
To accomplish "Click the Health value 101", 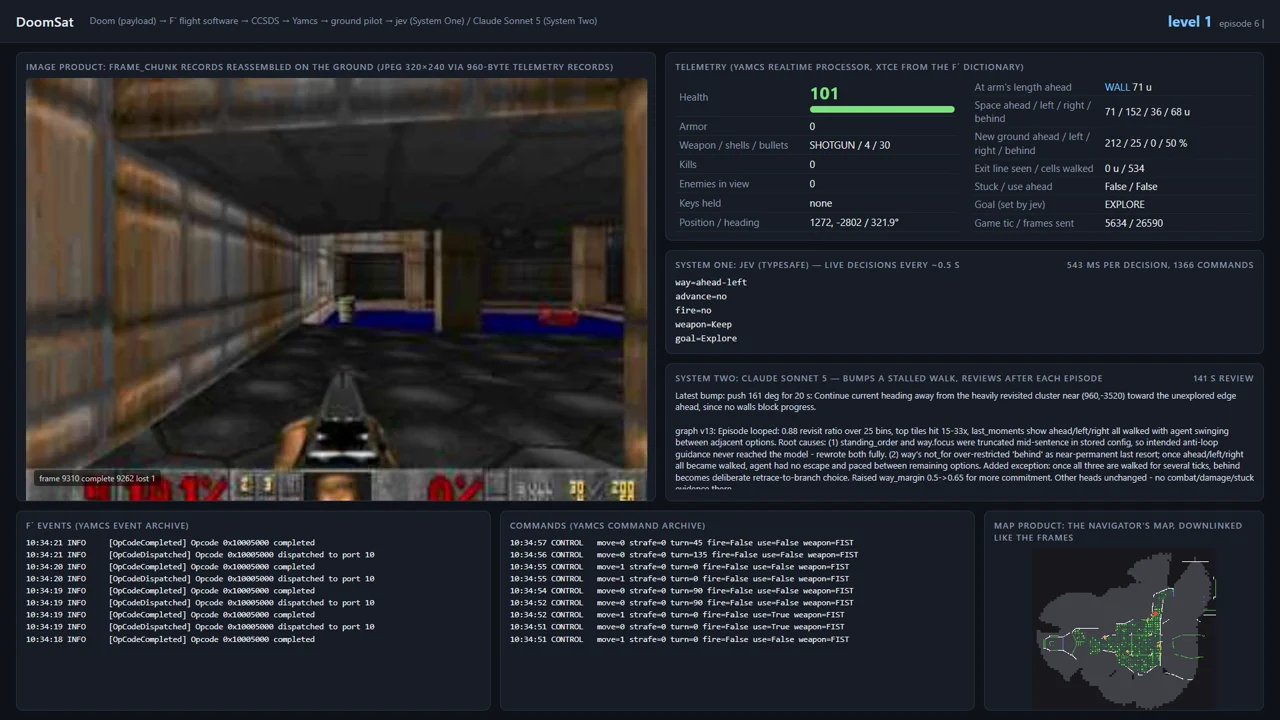I will click(824, 93).
